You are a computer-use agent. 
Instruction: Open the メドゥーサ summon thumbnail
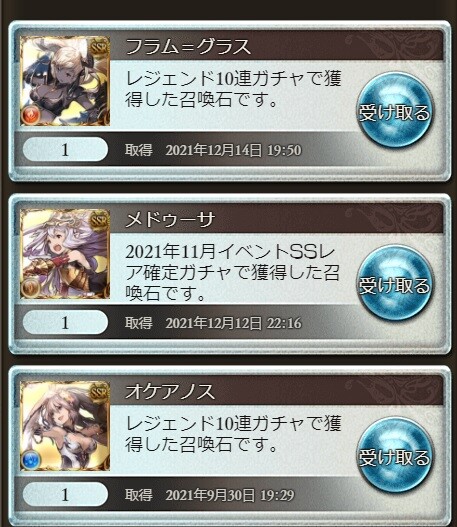(x=65, y=254)
